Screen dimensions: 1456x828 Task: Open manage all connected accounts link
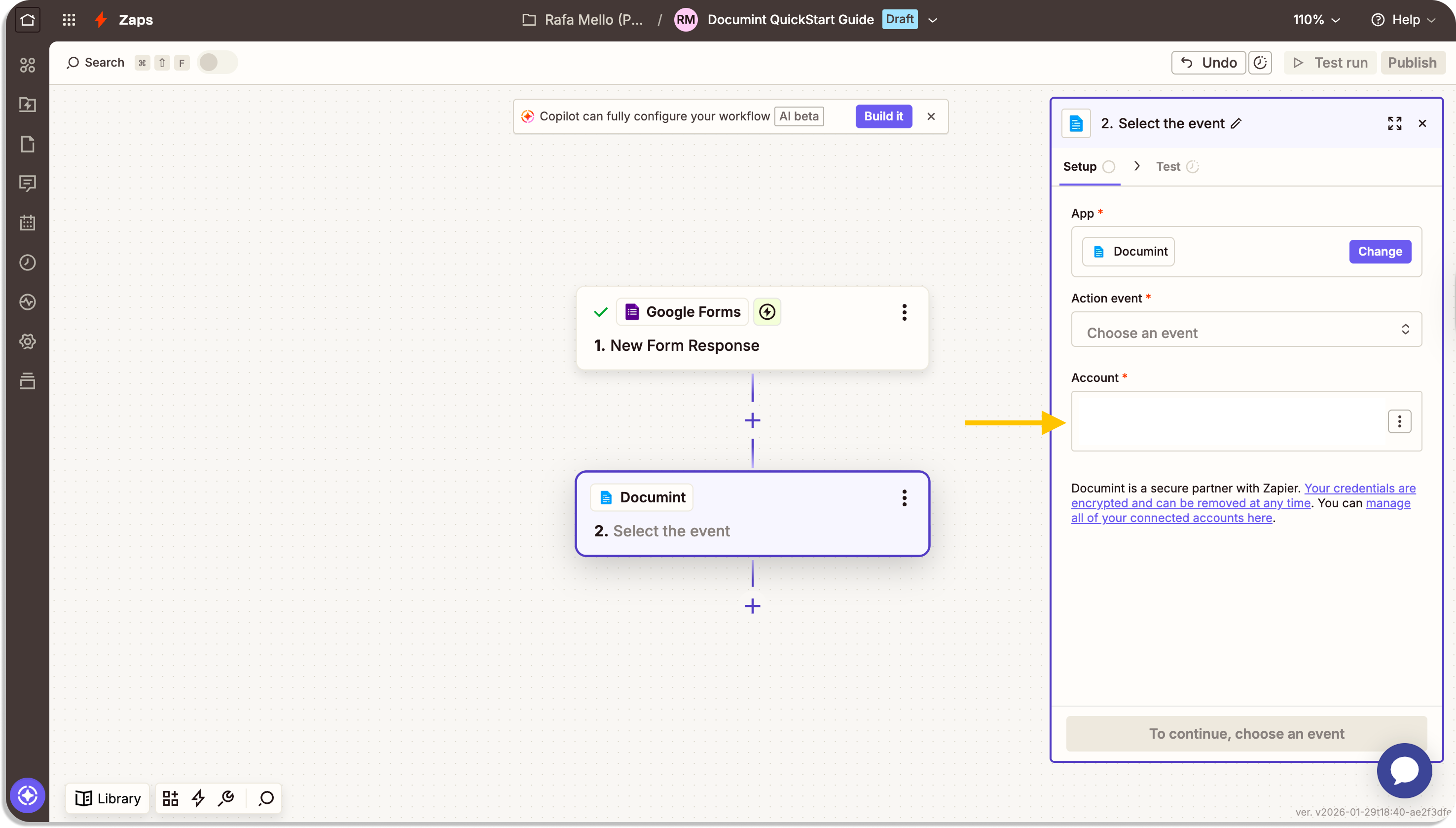(x=1171, y=518)
